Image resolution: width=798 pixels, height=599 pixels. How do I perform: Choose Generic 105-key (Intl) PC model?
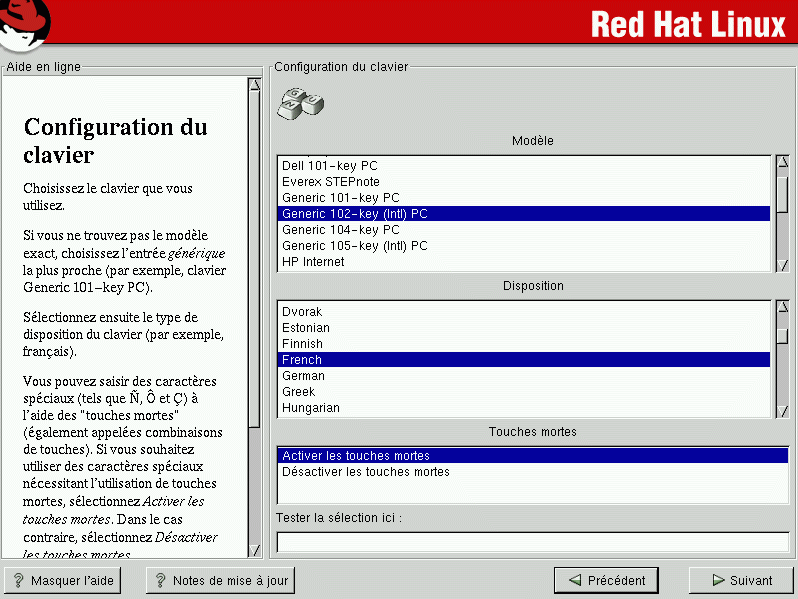coord(354,246)
